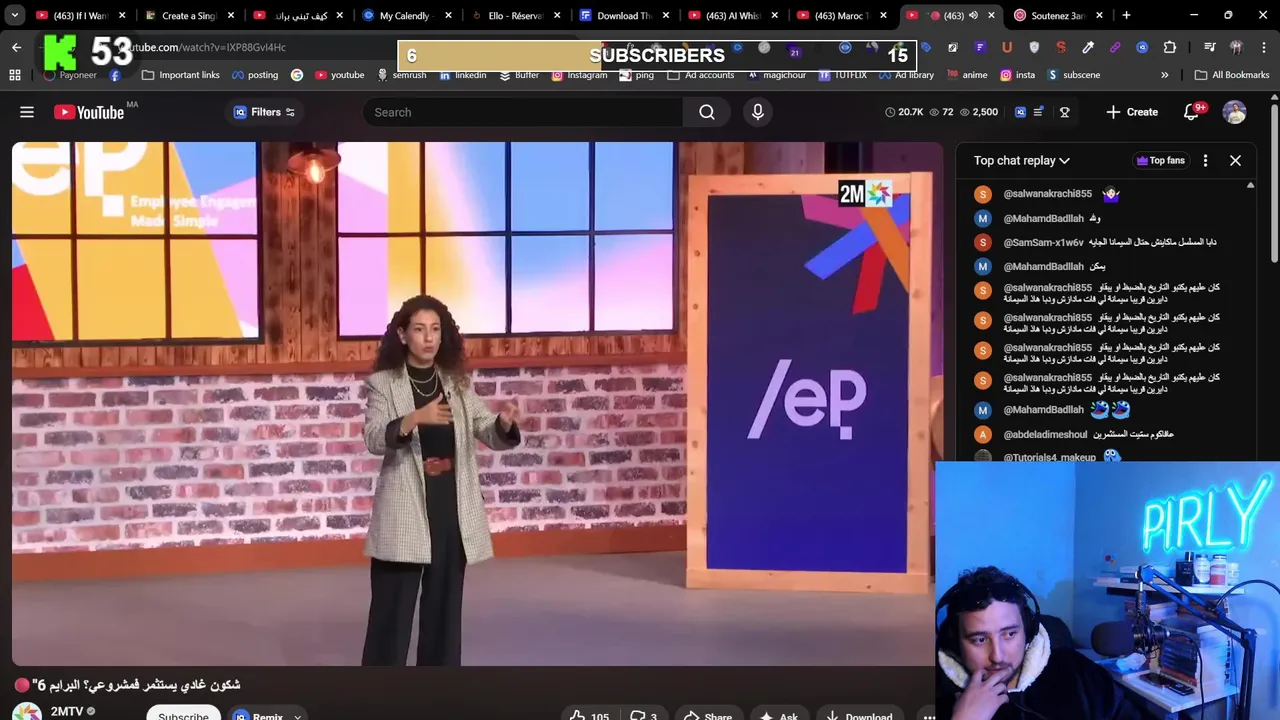The width and height of the screenshot is (1280, 720).
Task: Open more actions below the video
Action: click(x=929, y=716)
